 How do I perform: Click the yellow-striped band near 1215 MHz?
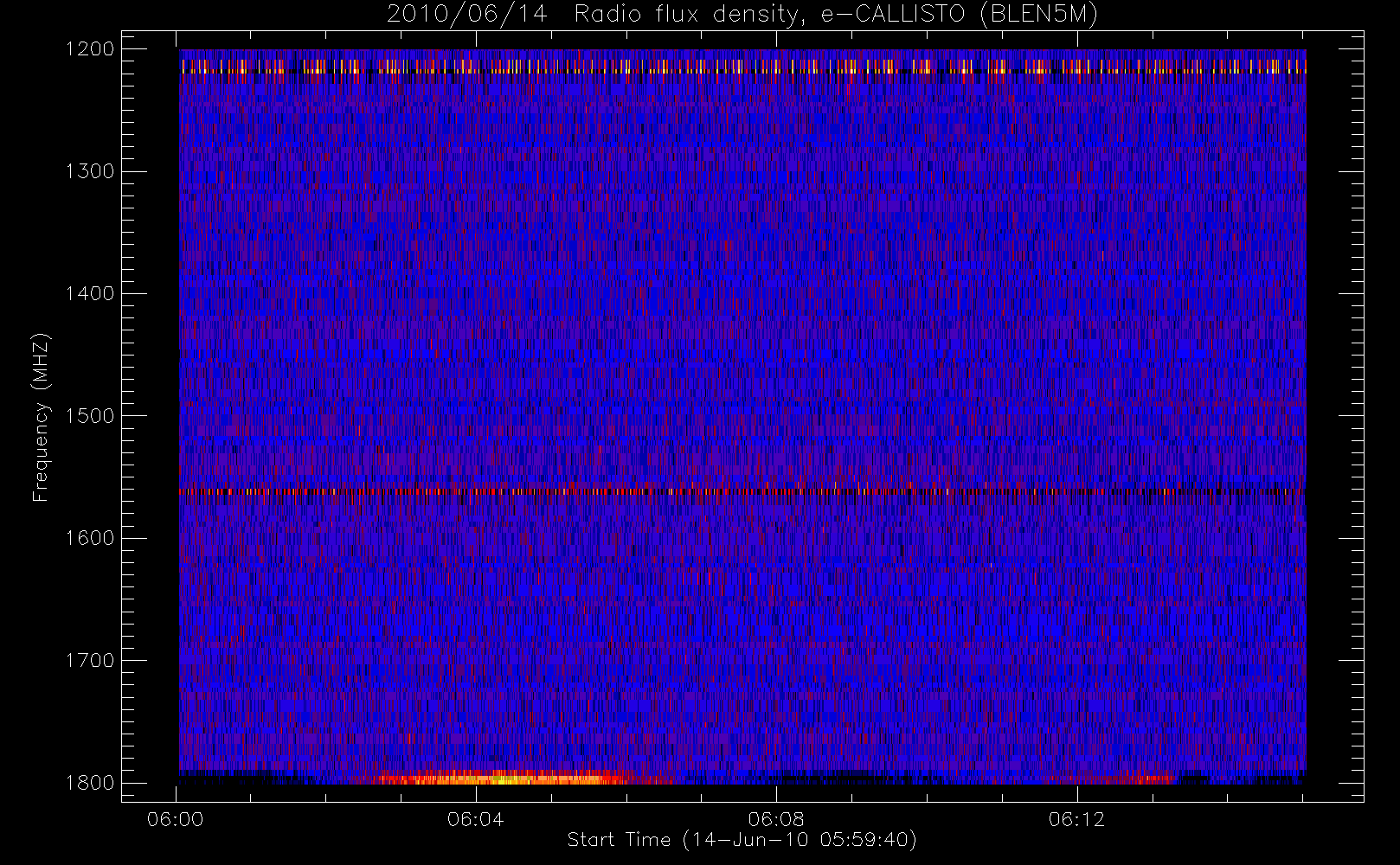point(742,67)
